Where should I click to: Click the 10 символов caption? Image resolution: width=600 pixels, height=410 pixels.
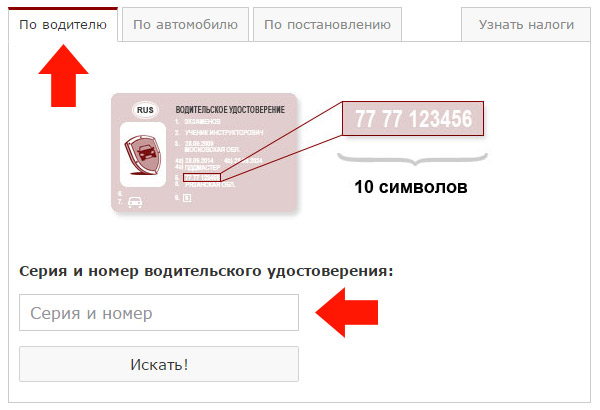click(x=411, y=187)
